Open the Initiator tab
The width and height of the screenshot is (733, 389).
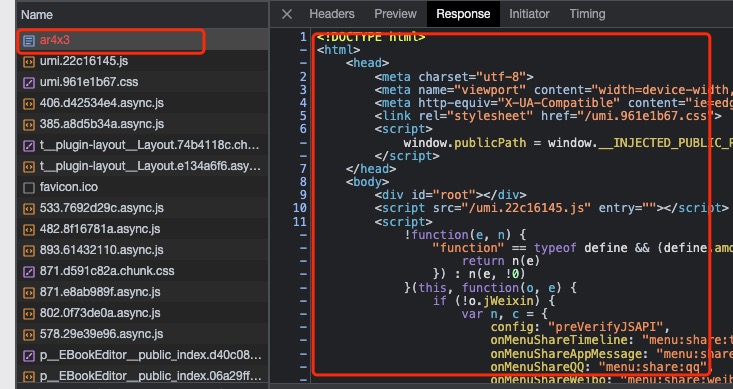pos(529,14)
